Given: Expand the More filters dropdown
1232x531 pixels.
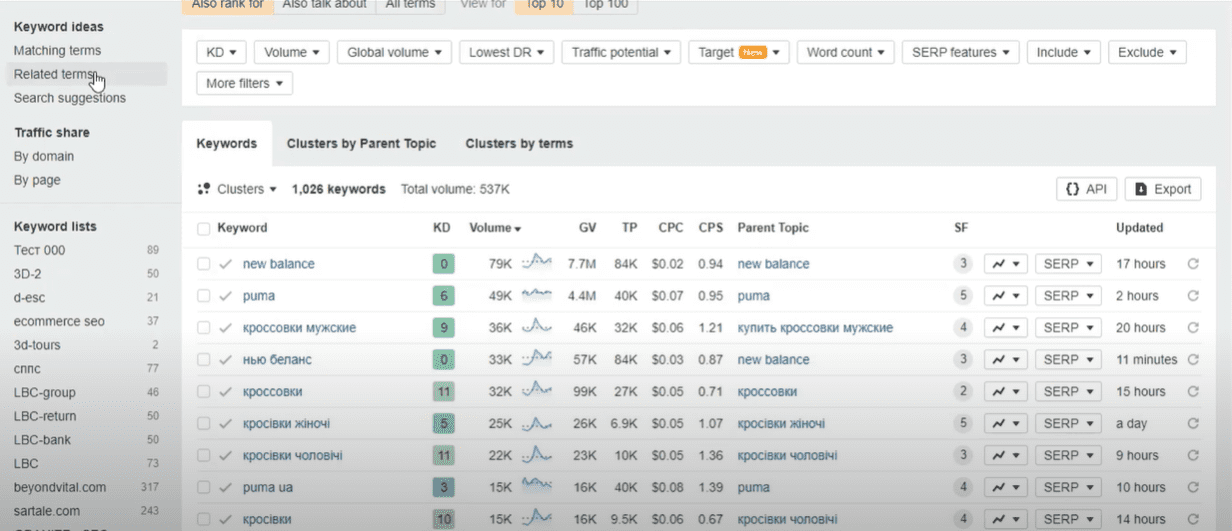Looking at the screenshot, I should click(x=244, y=83).
